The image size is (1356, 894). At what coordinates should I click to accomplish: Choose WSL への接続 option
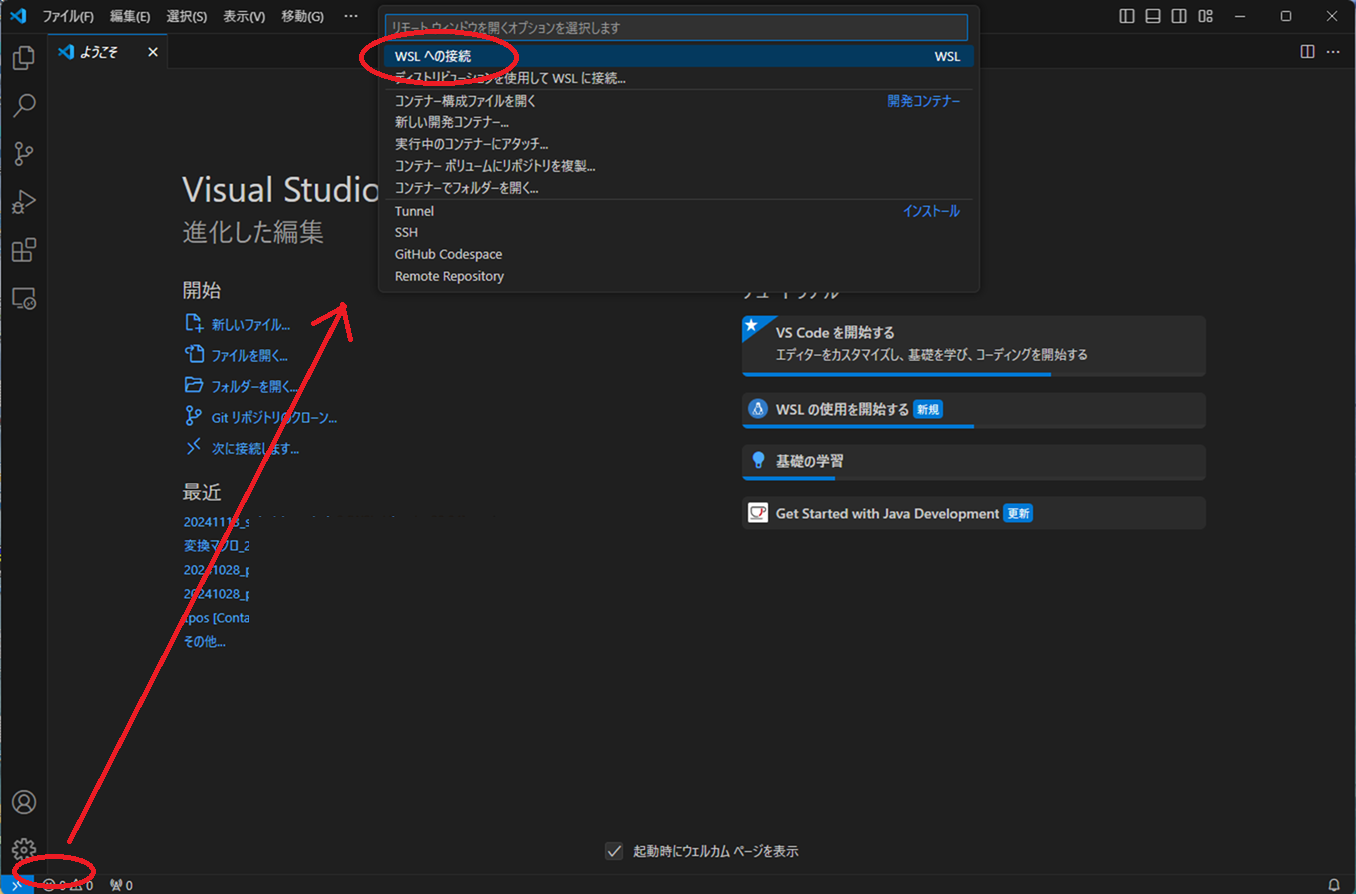(678, 57)
